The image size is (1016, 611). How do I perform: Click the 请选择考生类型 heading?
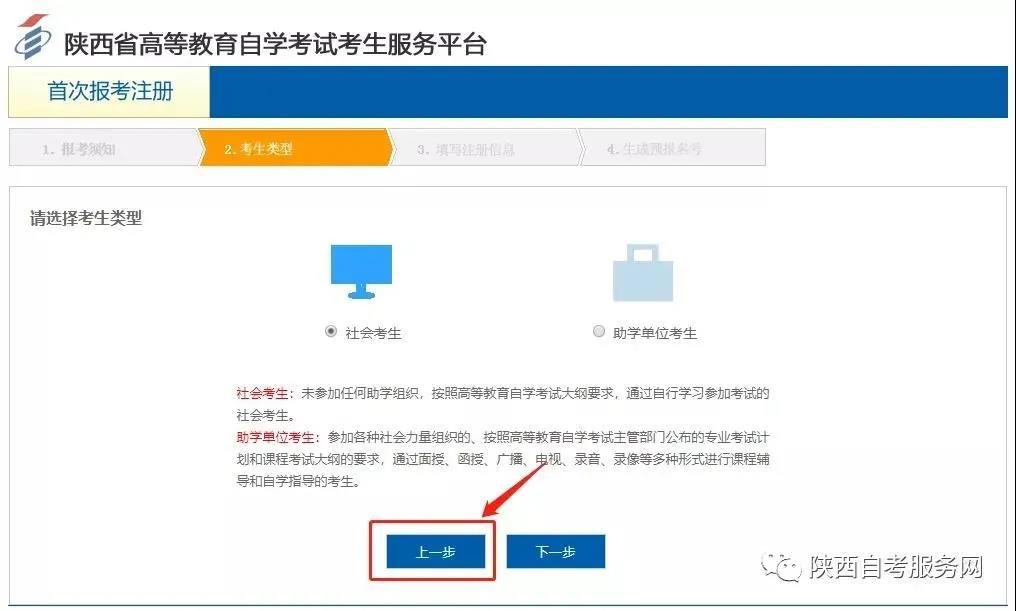86,218
